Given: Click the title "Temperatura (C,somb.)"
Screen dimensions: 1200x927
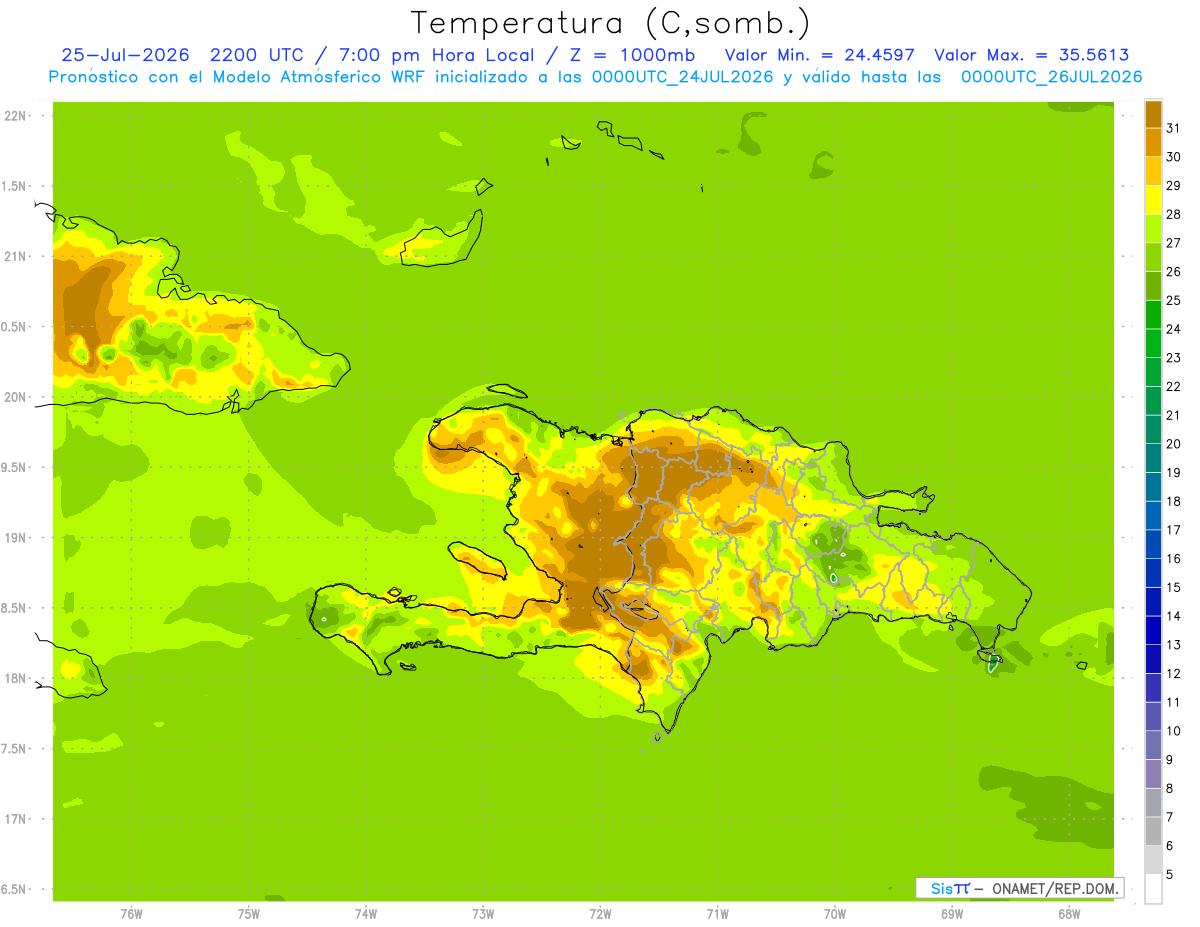Looking at the screenshot, I should tap(611, 23).
